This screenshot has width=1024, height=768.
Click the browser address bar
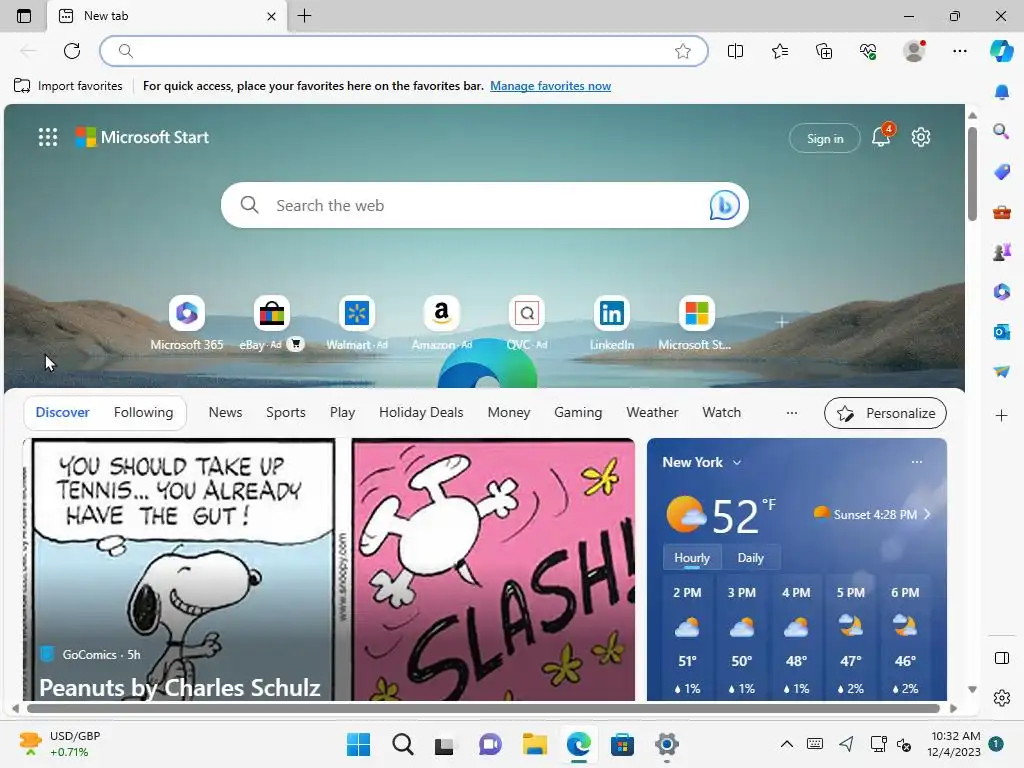click(x=404, y=51)
